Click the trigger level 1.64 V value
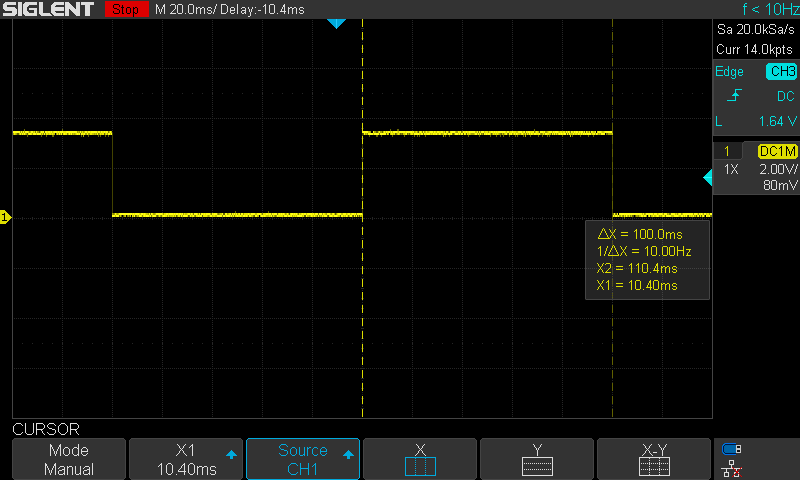 coord(778,121)
